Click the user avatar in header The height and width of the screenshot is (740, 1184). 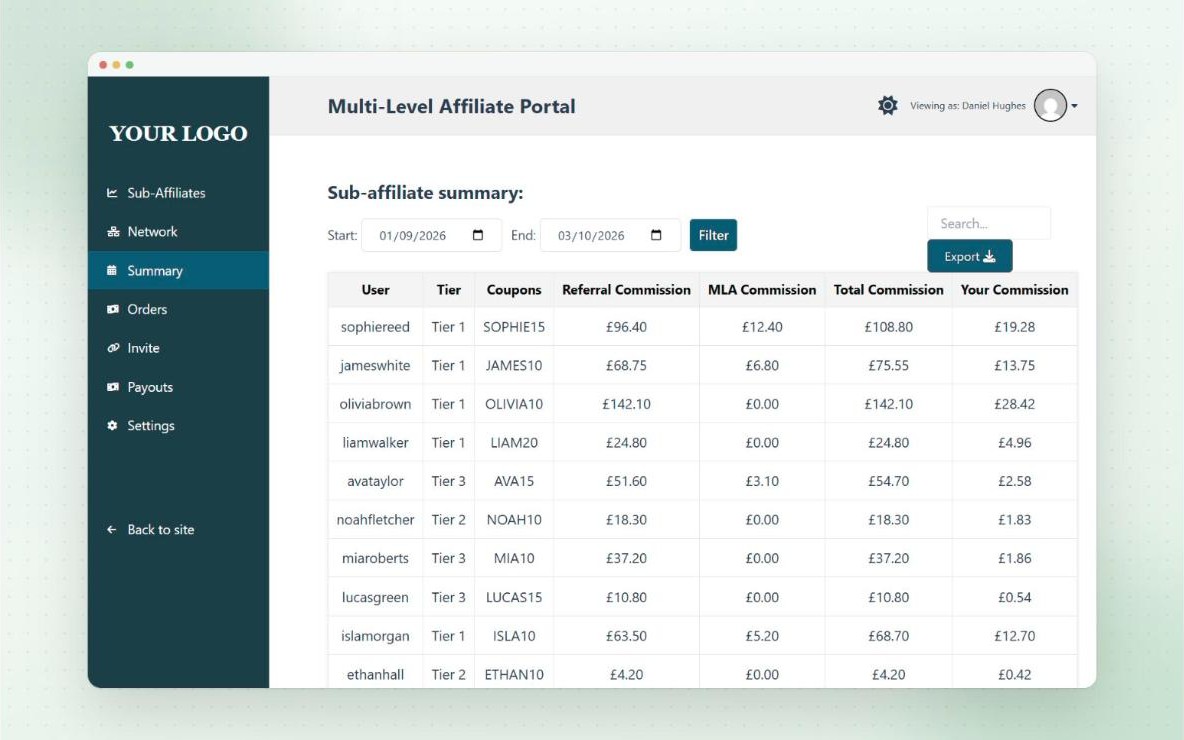click(x=1050, y=105)
